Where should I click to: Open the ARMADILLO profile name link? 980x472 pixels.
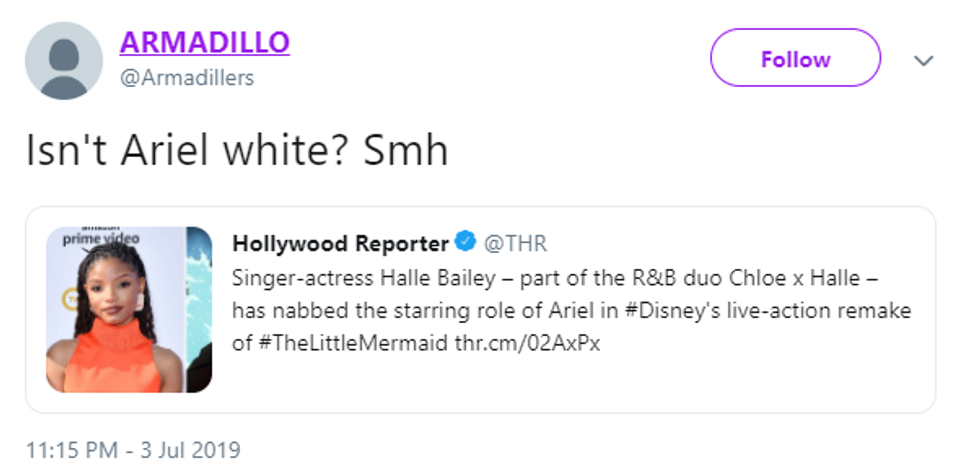(x=204, y=43)
